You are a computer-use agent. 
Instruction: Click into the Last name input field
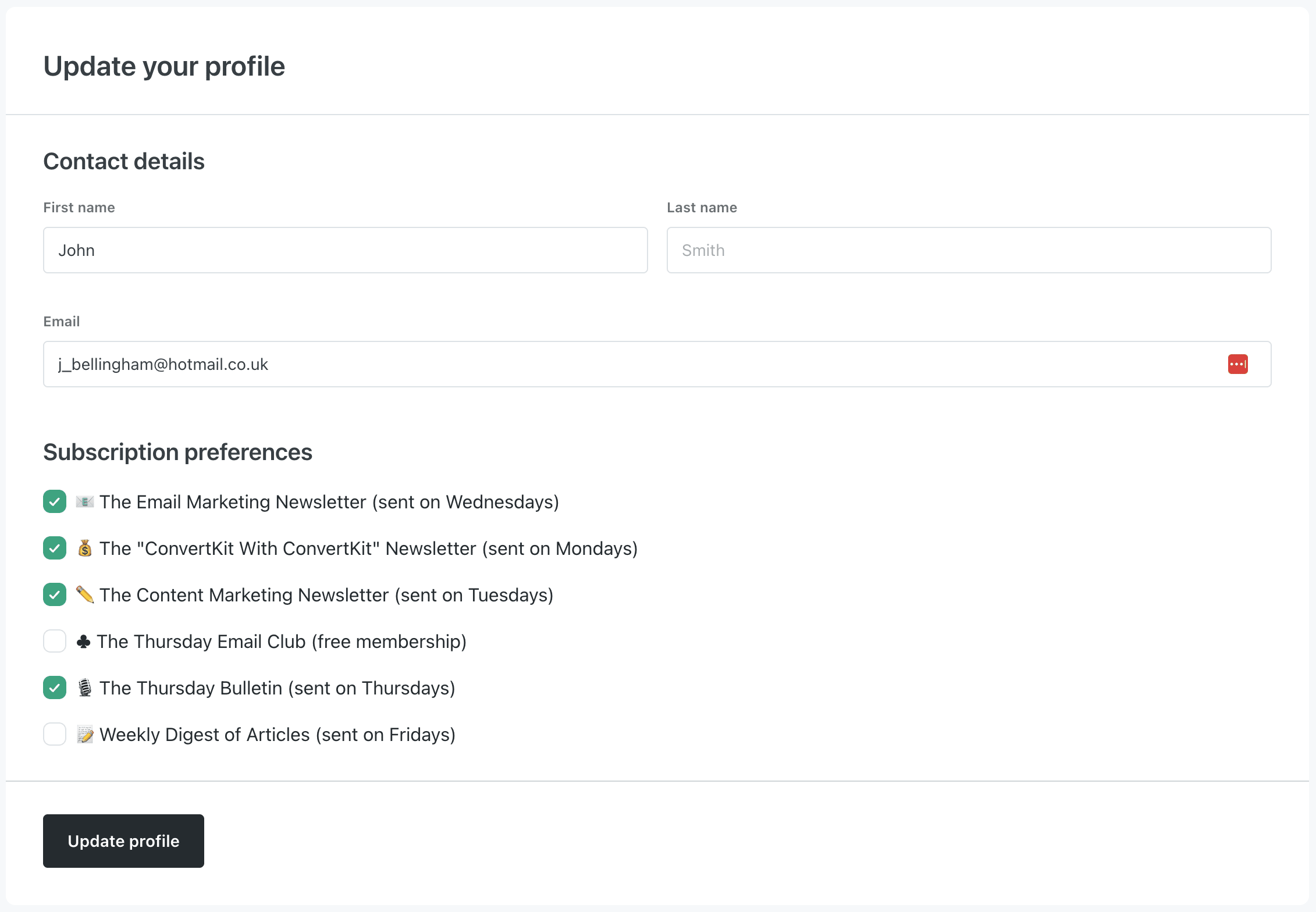969,250
